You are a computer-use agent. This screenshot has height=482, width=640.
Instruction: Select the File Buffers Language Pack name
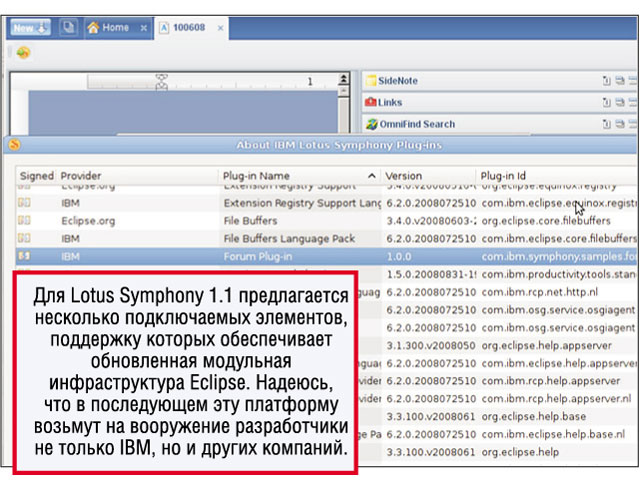coord(289,238)
